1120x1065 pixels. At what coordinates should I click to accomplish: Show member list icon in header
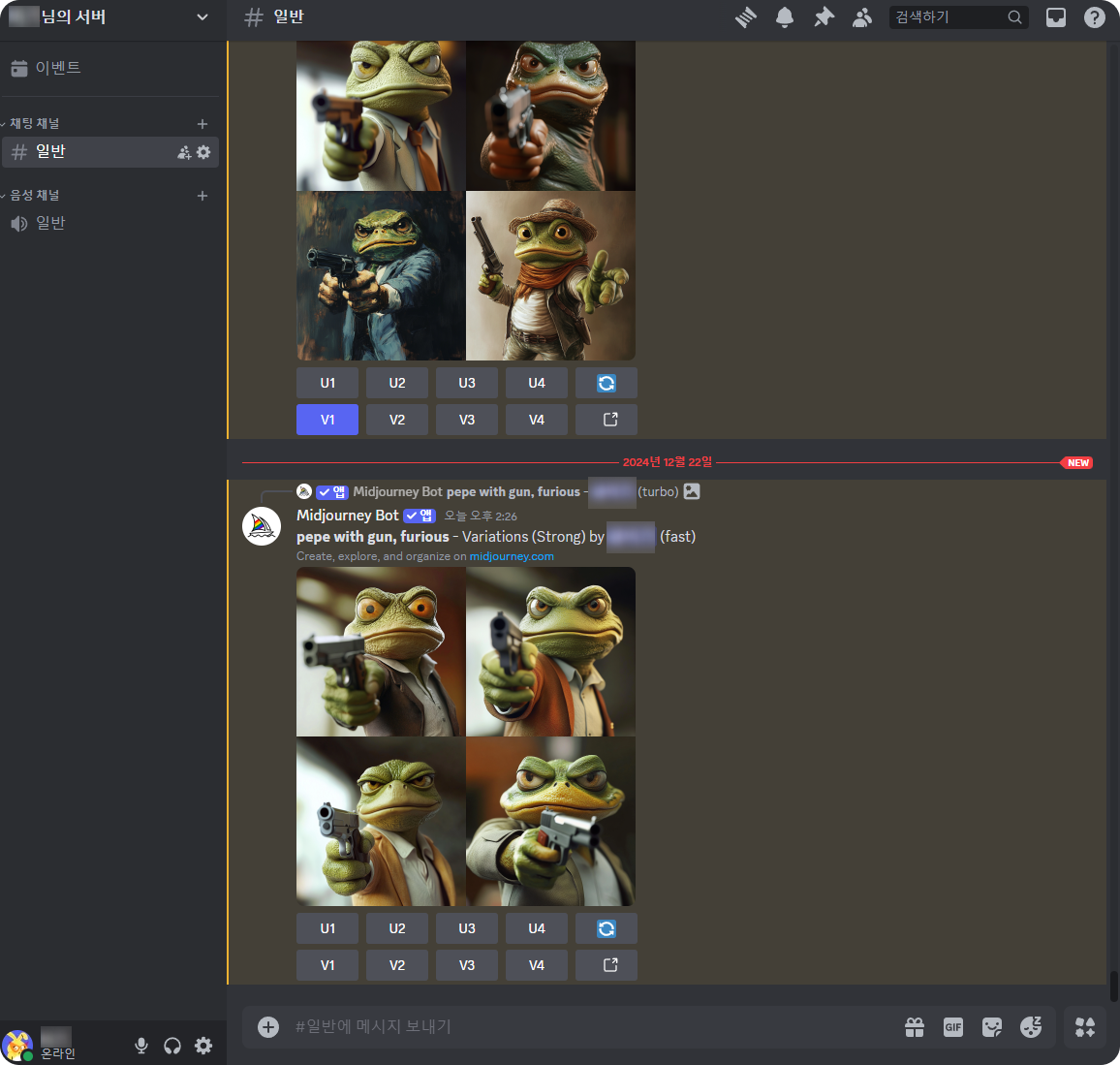(862, 17)
